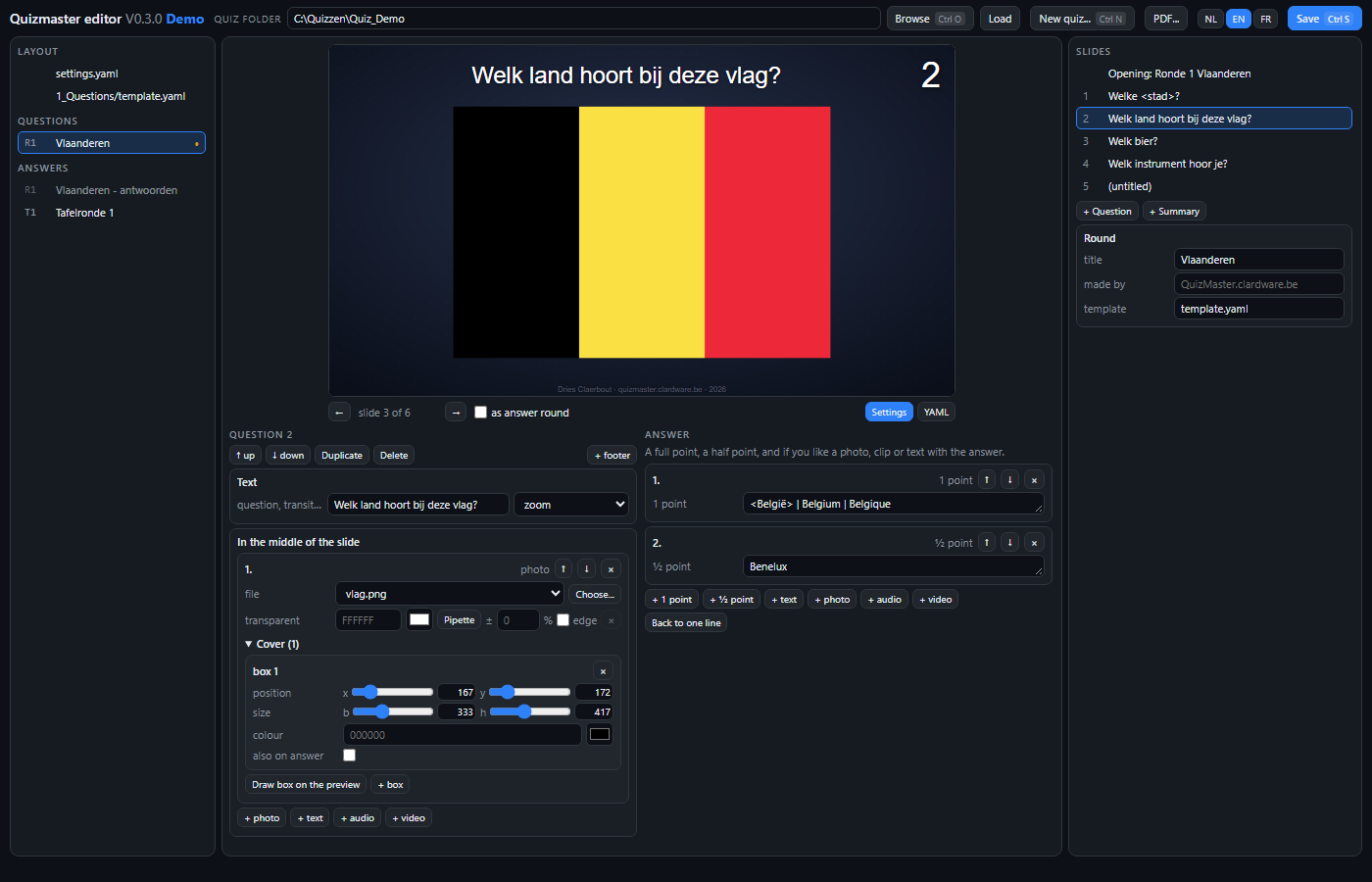Image resolution: width=1372 pixels, height=882 pixels.
Task: Go to the previous slide with the left arrow
Action: click(339, 413)
